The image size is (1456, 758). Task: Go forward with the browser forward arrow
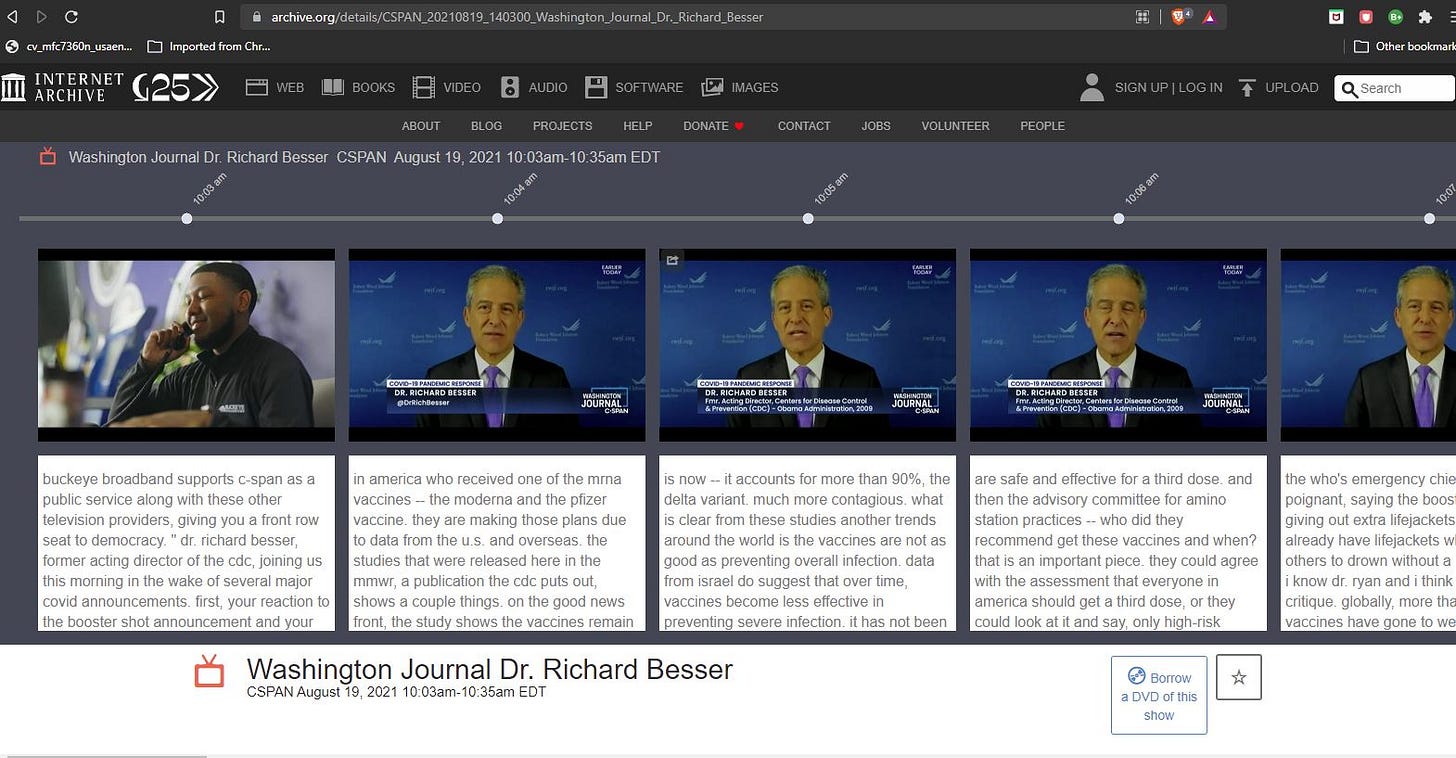[x=42, y=17]
